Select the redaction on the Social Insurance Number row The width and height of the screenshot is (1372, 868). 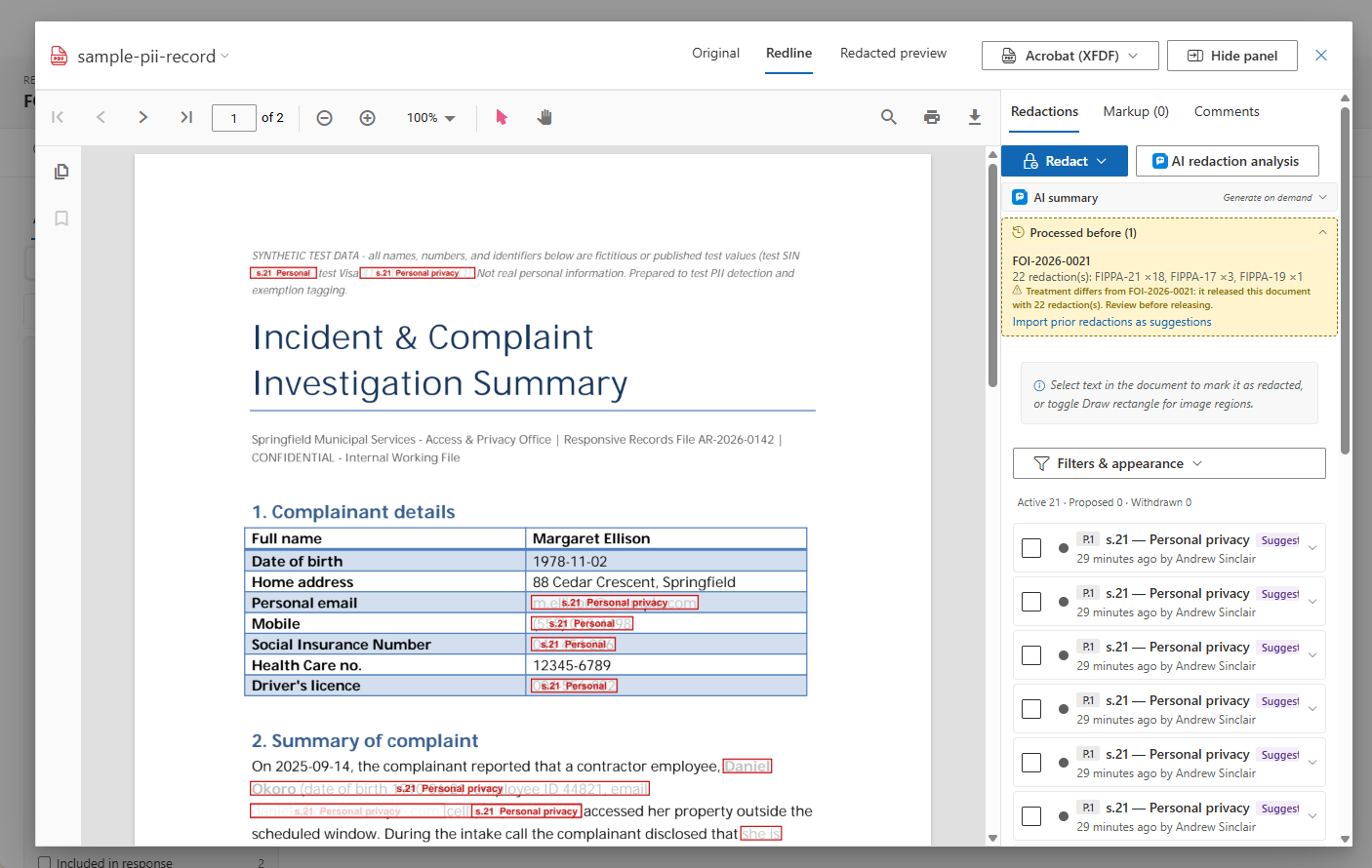click(573, 645)
